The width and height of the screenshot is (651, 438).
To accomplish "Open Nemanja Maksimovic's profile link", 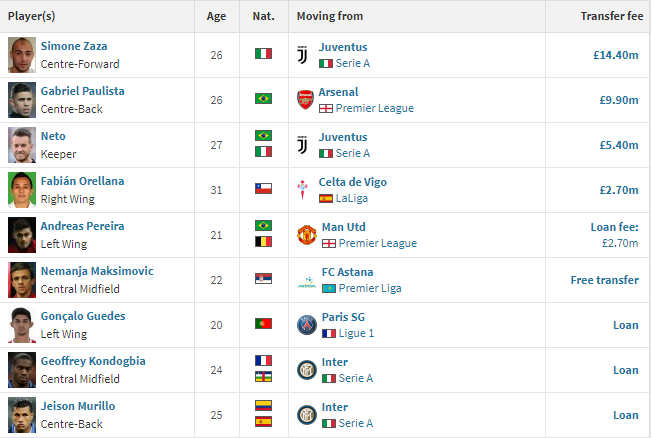I will pyautogui.click(x=96, y=271).
